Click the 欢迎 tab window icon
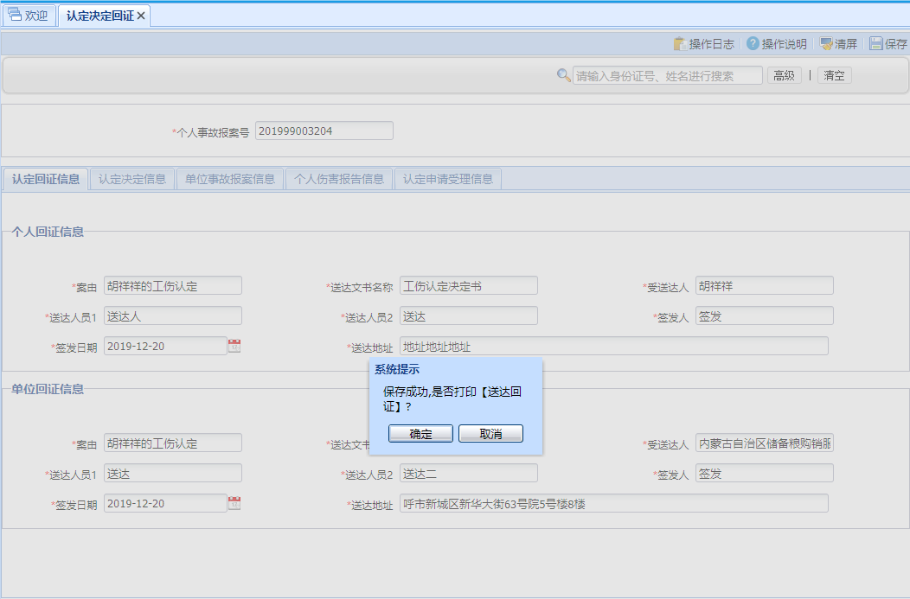 (15, 15)
